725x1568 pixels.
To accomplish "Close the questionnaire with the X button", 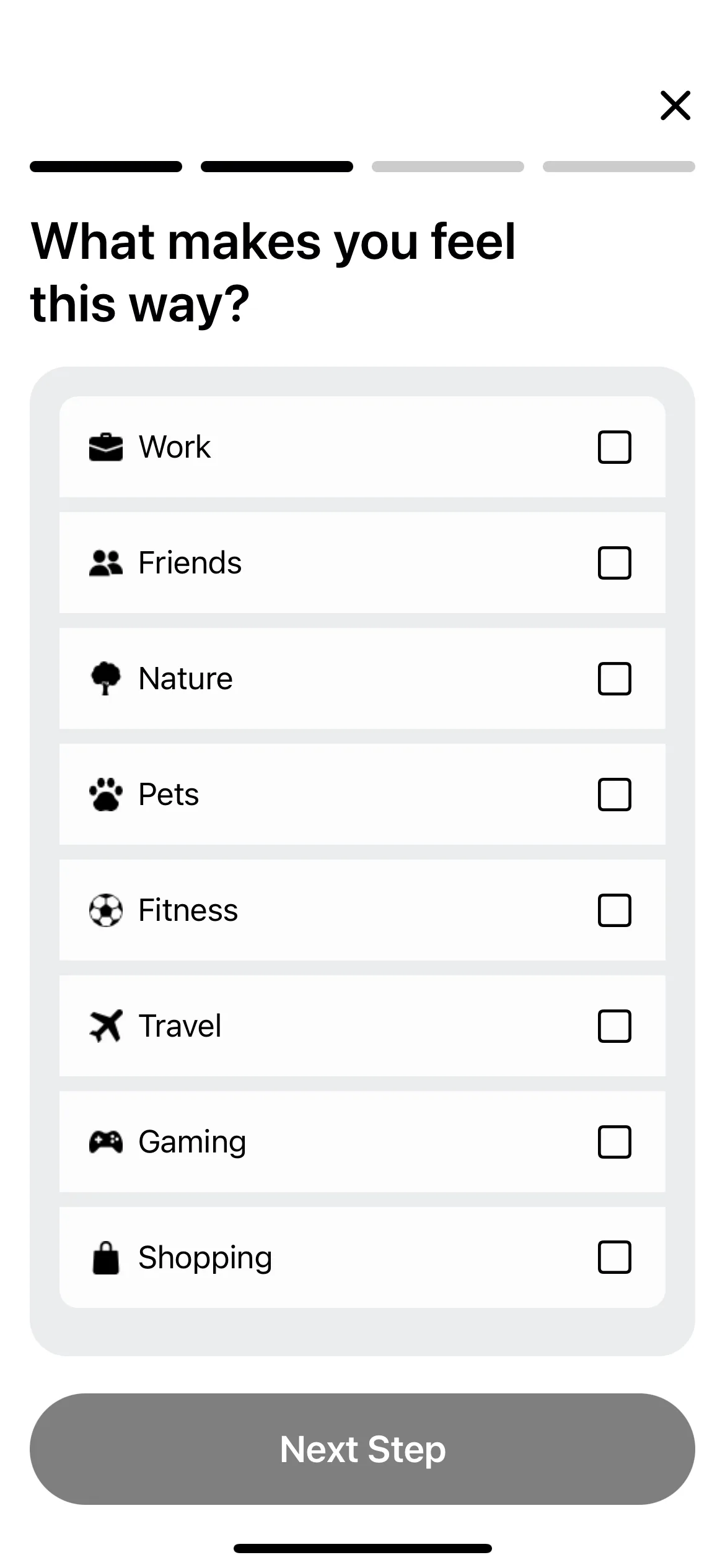I will (675, 105).
